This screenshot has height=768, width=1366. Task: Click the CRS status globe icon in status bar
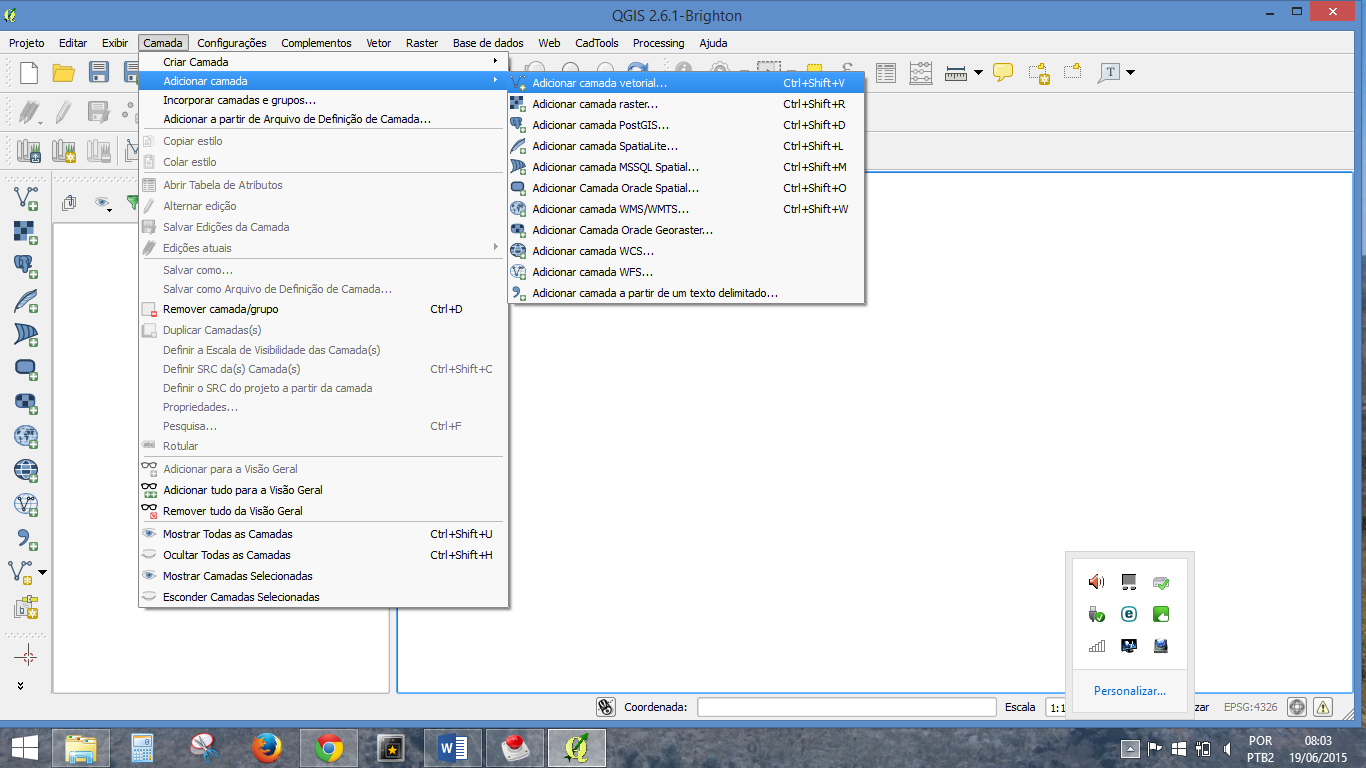point(1297,707)
